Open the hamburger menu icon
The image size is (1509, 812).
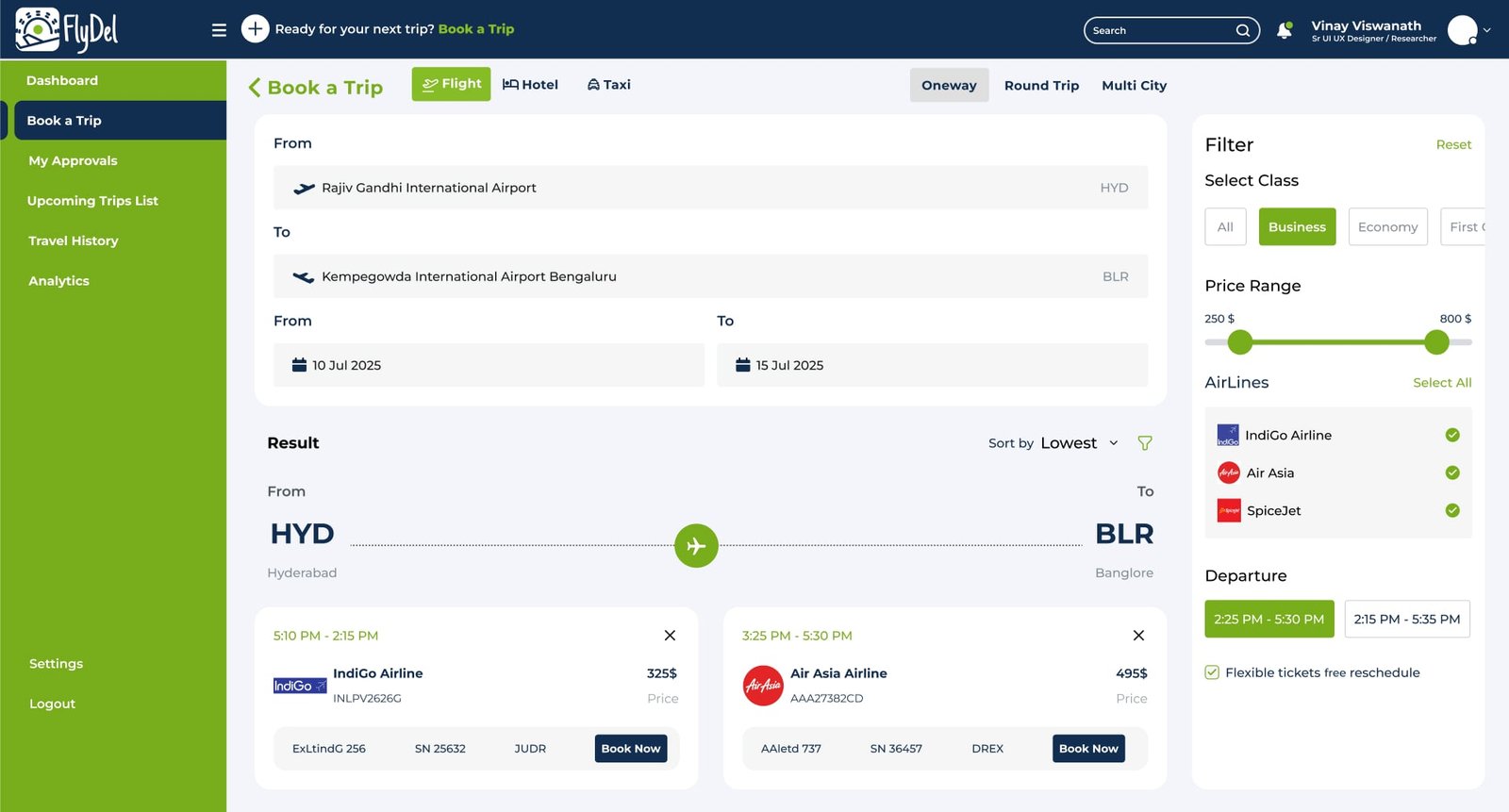coord(219,30)
